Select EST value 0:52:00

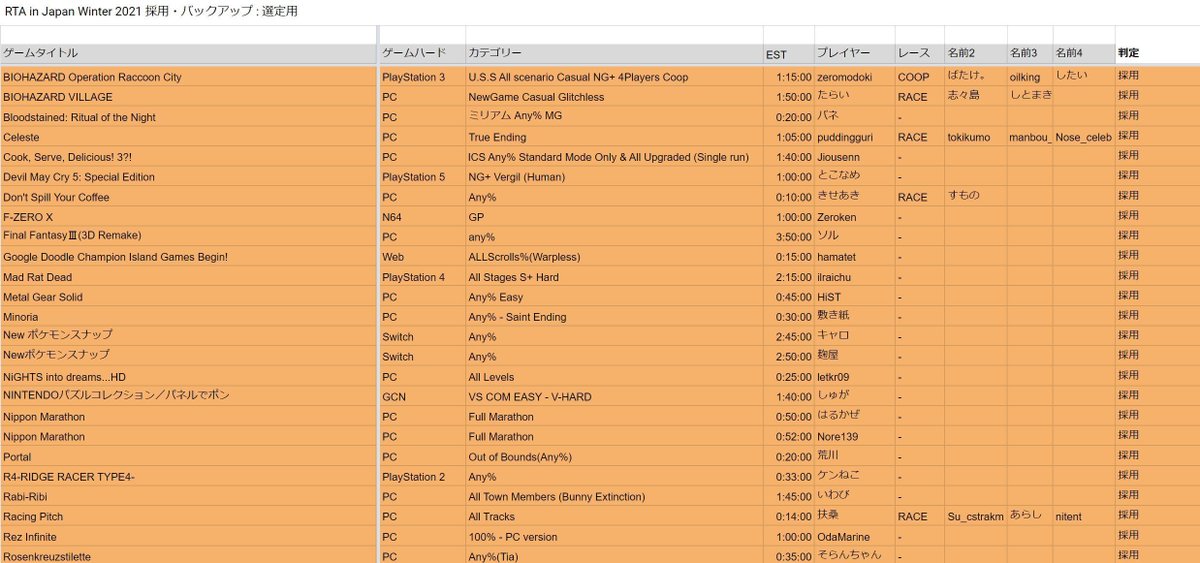(x=788, y=436)
